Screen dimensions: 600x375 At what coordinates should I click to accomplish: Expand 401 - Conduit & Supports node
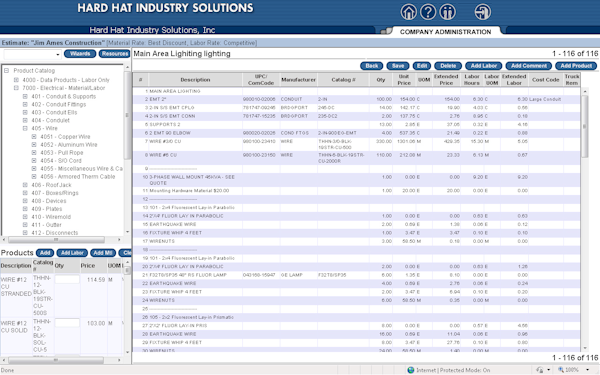[25, 96]
